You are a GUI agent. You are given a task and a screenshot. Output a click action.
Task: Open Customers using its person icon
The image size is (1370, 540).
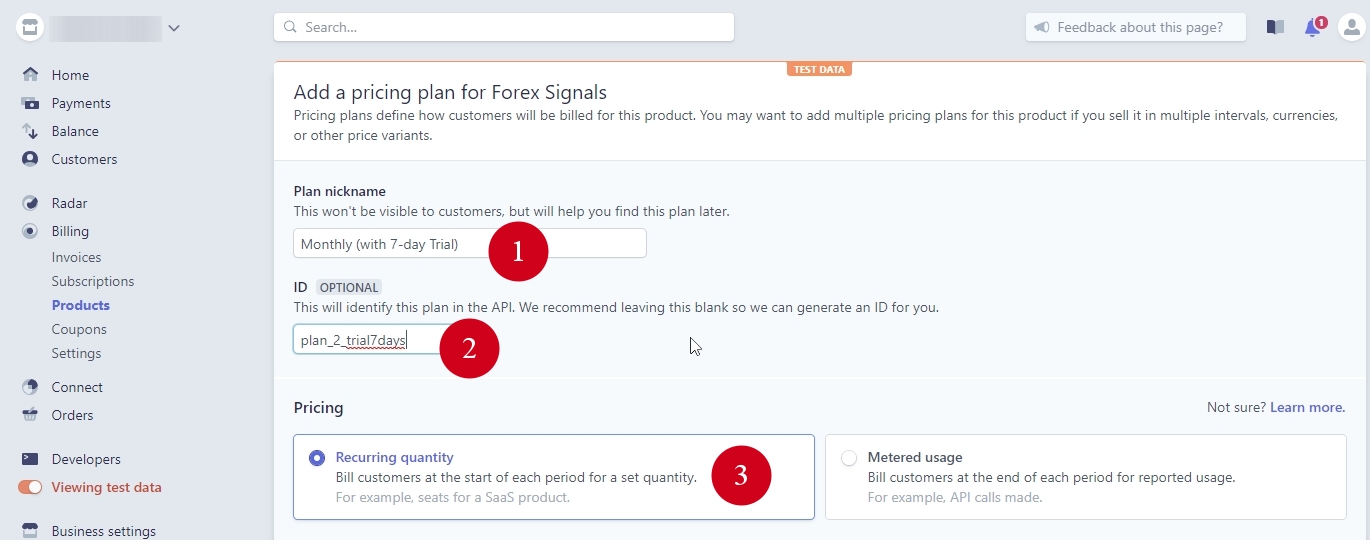[30, 159]
